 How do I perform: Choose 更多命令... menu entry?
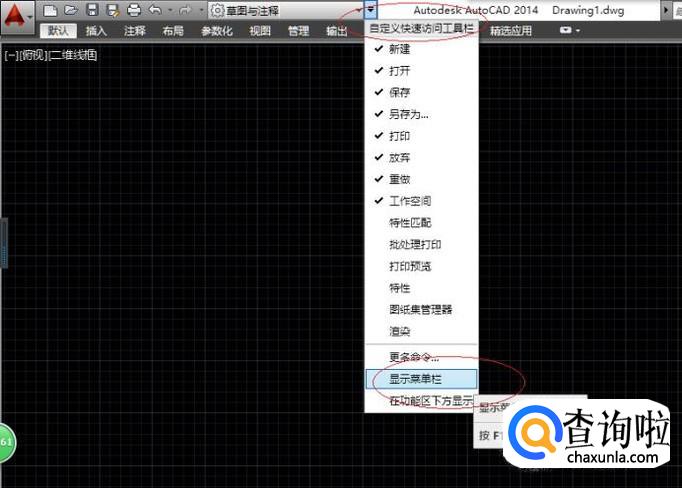(421, 358)
